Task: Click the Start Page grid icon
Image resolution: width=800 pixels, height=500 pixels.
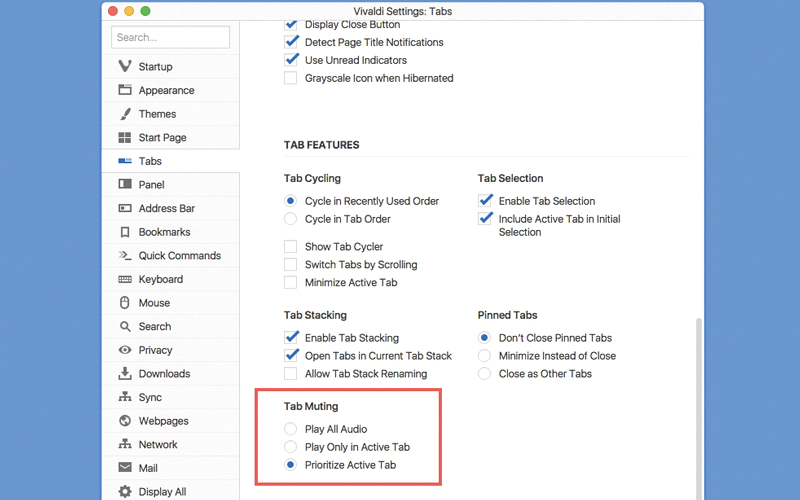Action: coord(125,138)
